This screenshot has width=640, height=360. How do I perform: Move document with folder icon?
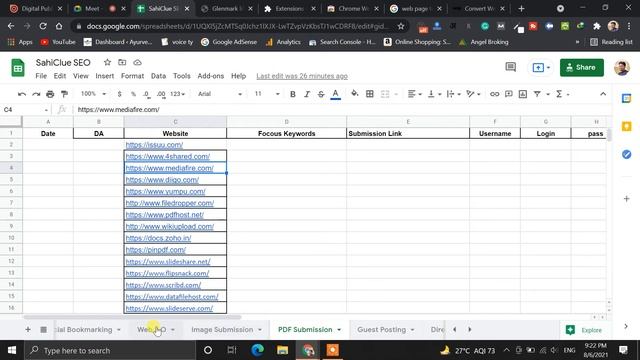pos(122,62)
